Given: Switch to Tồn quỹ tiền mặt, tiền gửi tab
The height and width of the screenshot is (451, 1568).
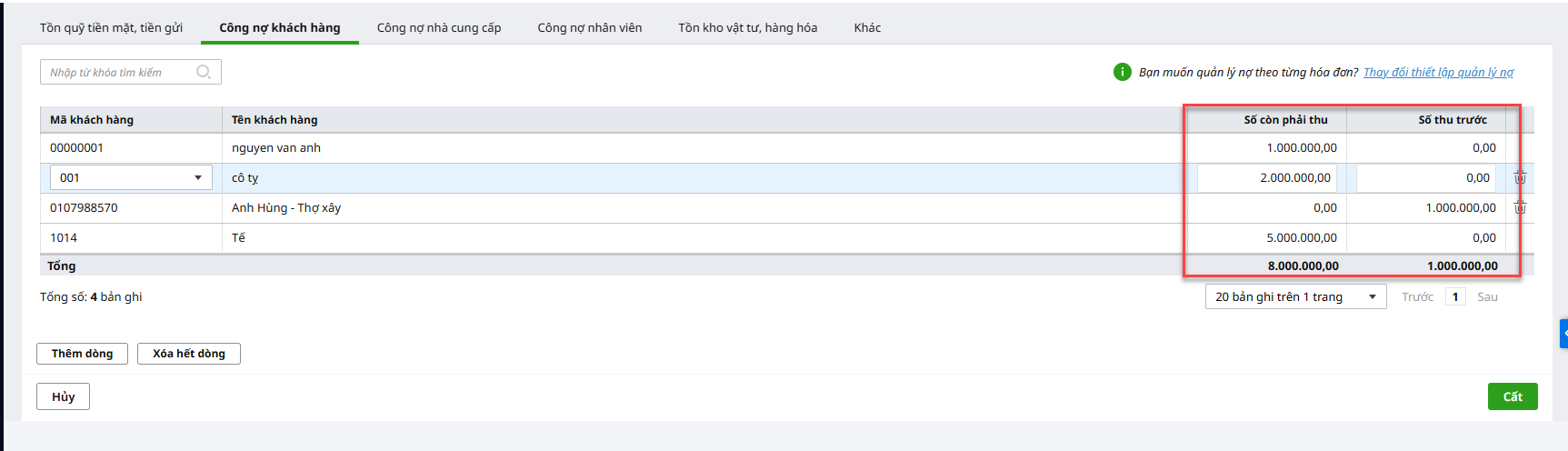Looking at the screenshot, I should point(111,27).
